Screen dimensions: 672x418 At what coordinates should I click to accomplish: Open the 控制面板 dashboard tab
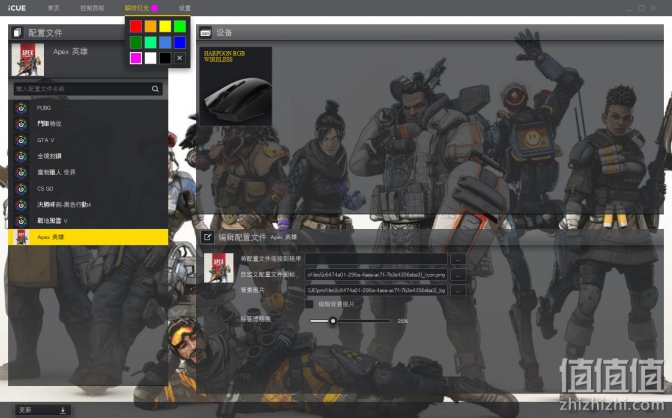pos(92,8)
